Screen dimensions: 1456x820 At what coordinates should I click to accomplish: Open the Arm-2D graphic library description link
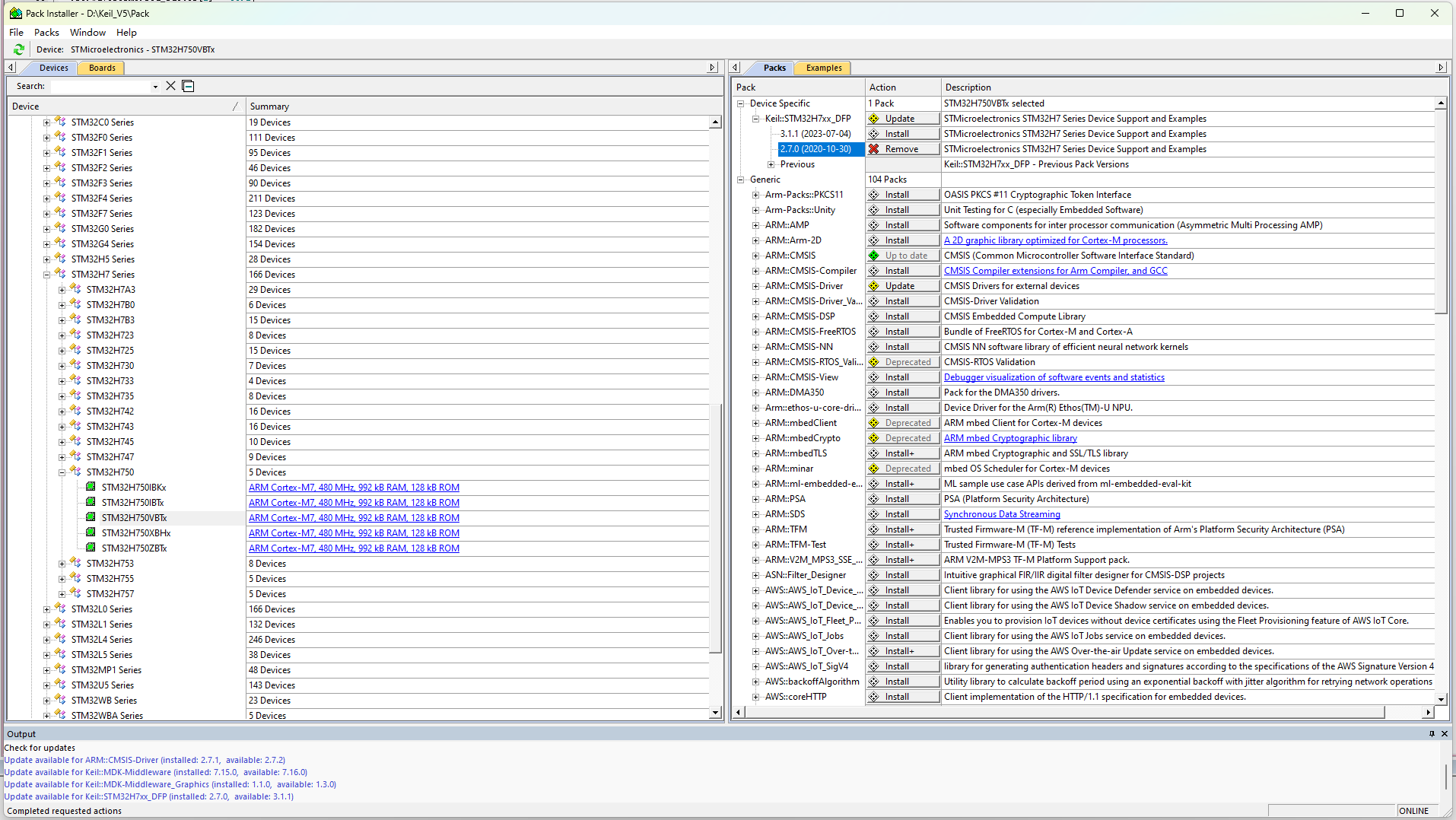(1055, 240)
